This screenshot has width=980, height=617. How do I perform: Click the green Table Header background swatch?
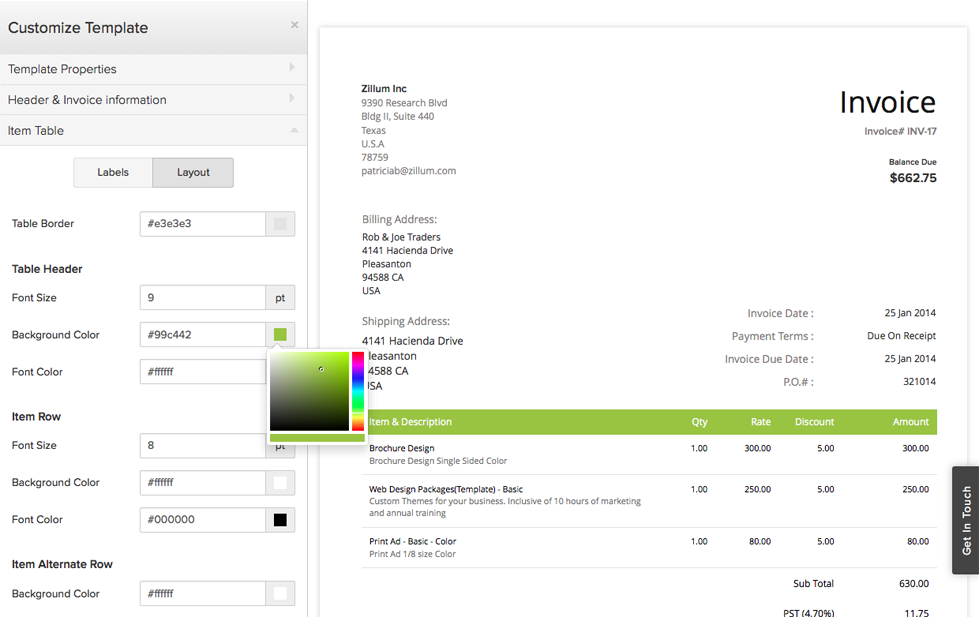tap(280, 335)
